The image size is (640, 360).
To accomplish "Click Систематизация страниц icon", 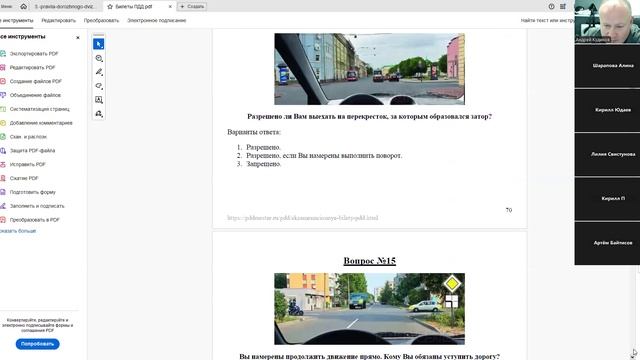I will pos(3,109).
